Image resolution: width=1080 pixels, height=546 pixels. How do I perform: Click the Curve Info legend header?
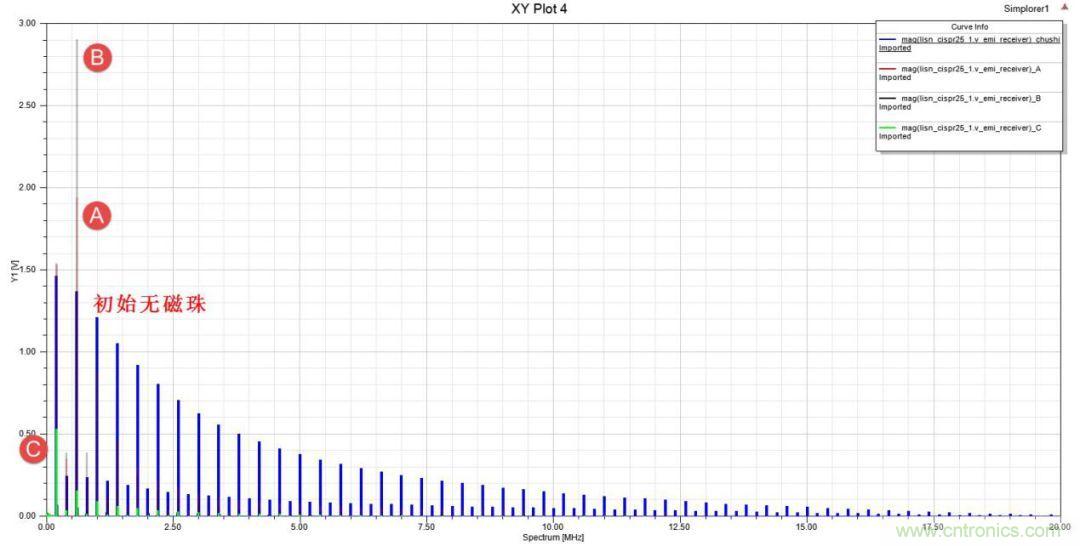coord(968,27)
